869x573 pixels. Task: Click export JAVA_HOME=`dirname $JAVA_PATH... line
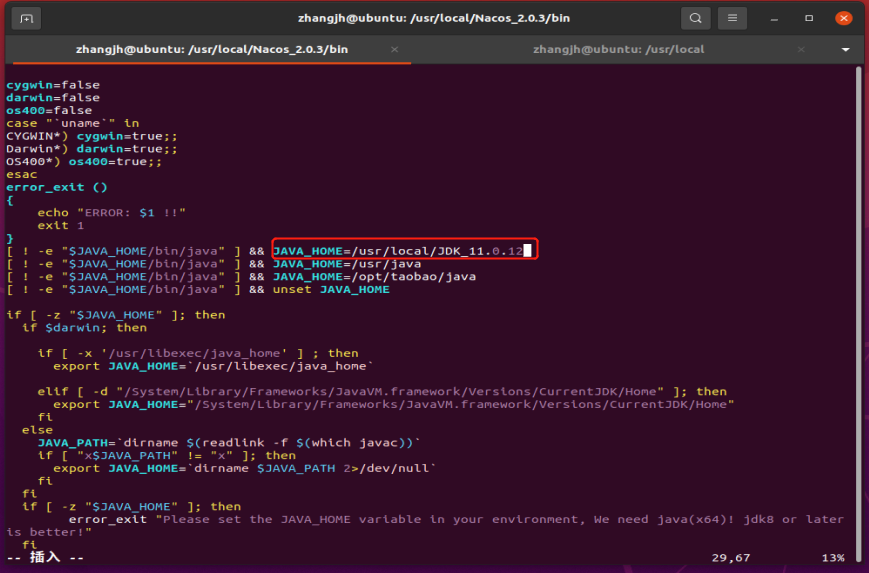coord(244,468)
